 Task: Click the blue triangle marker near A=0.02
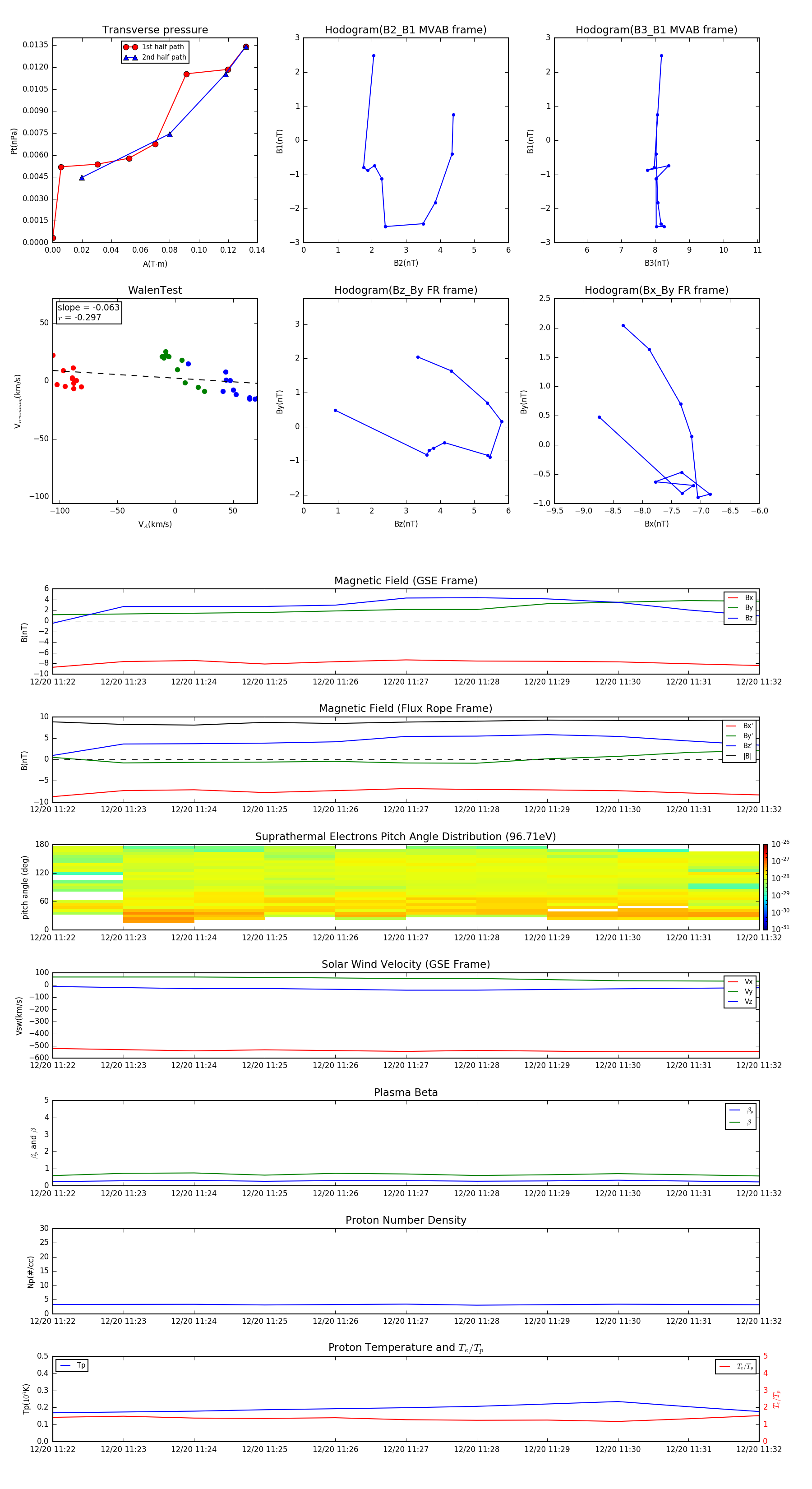pos(82,177)
